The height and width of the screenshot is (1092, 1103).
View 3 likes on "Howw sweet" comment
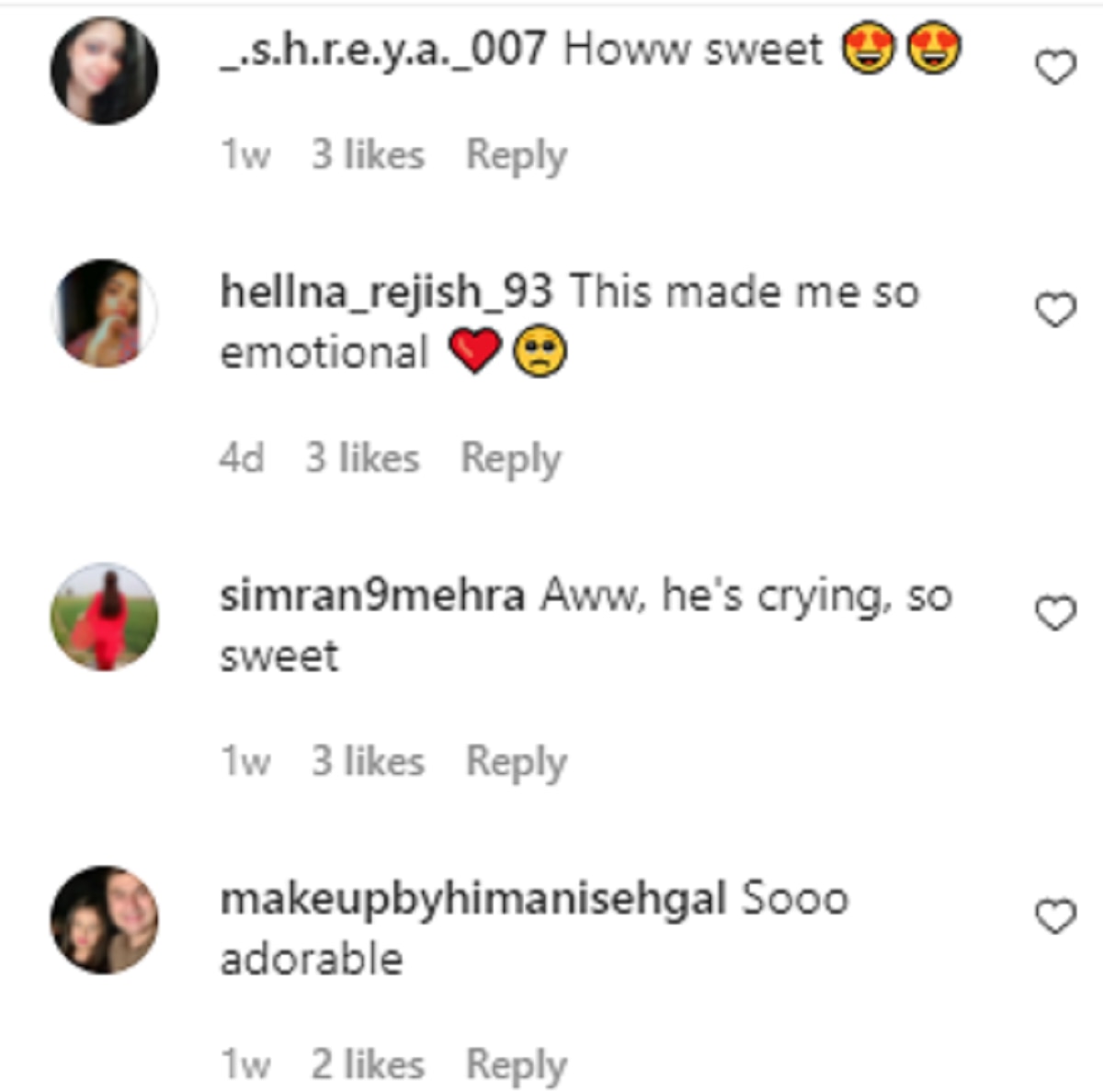(368, 155)
